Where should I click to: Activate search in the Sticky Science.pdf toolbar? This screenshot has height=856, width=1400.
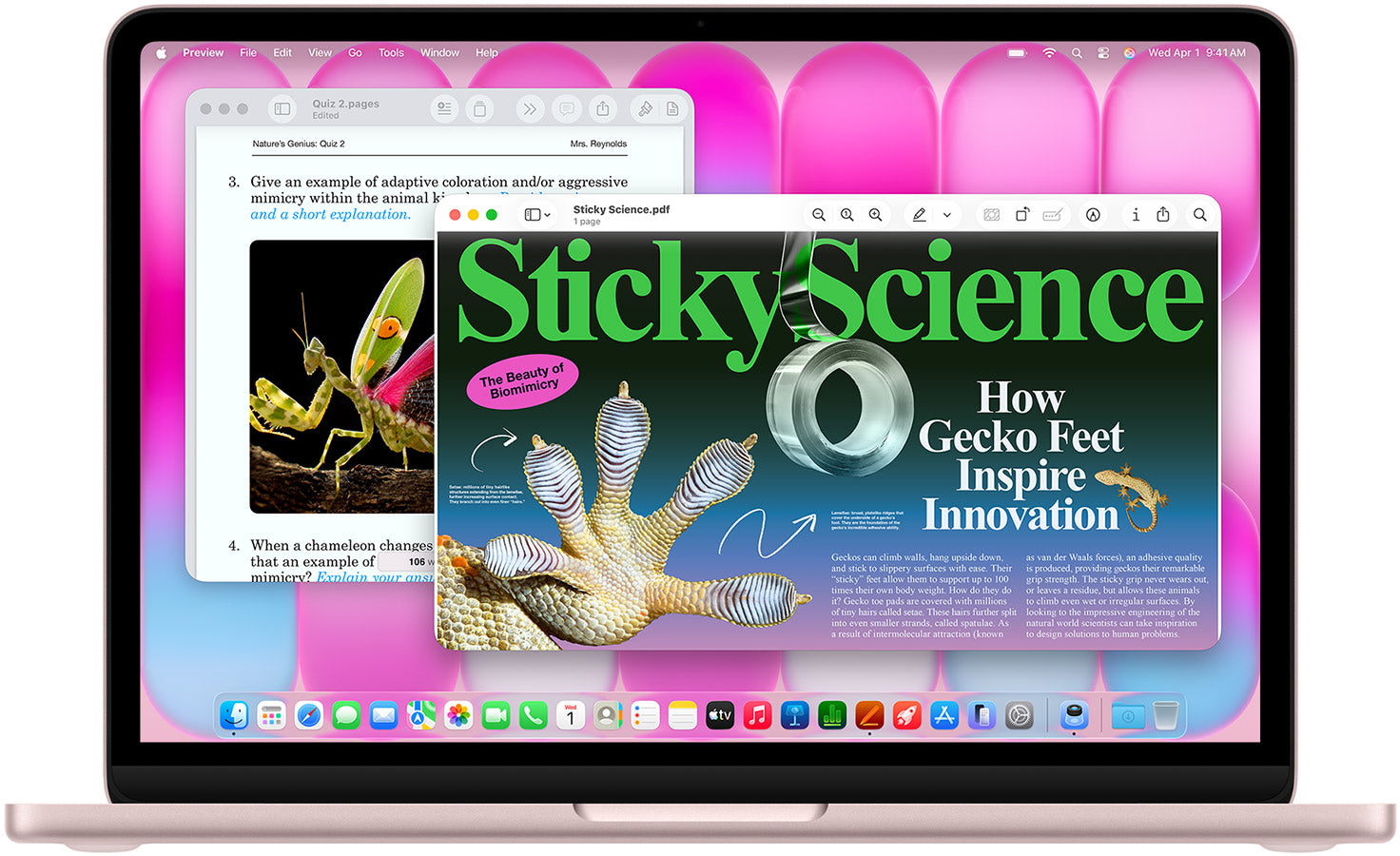(1200, 215)
